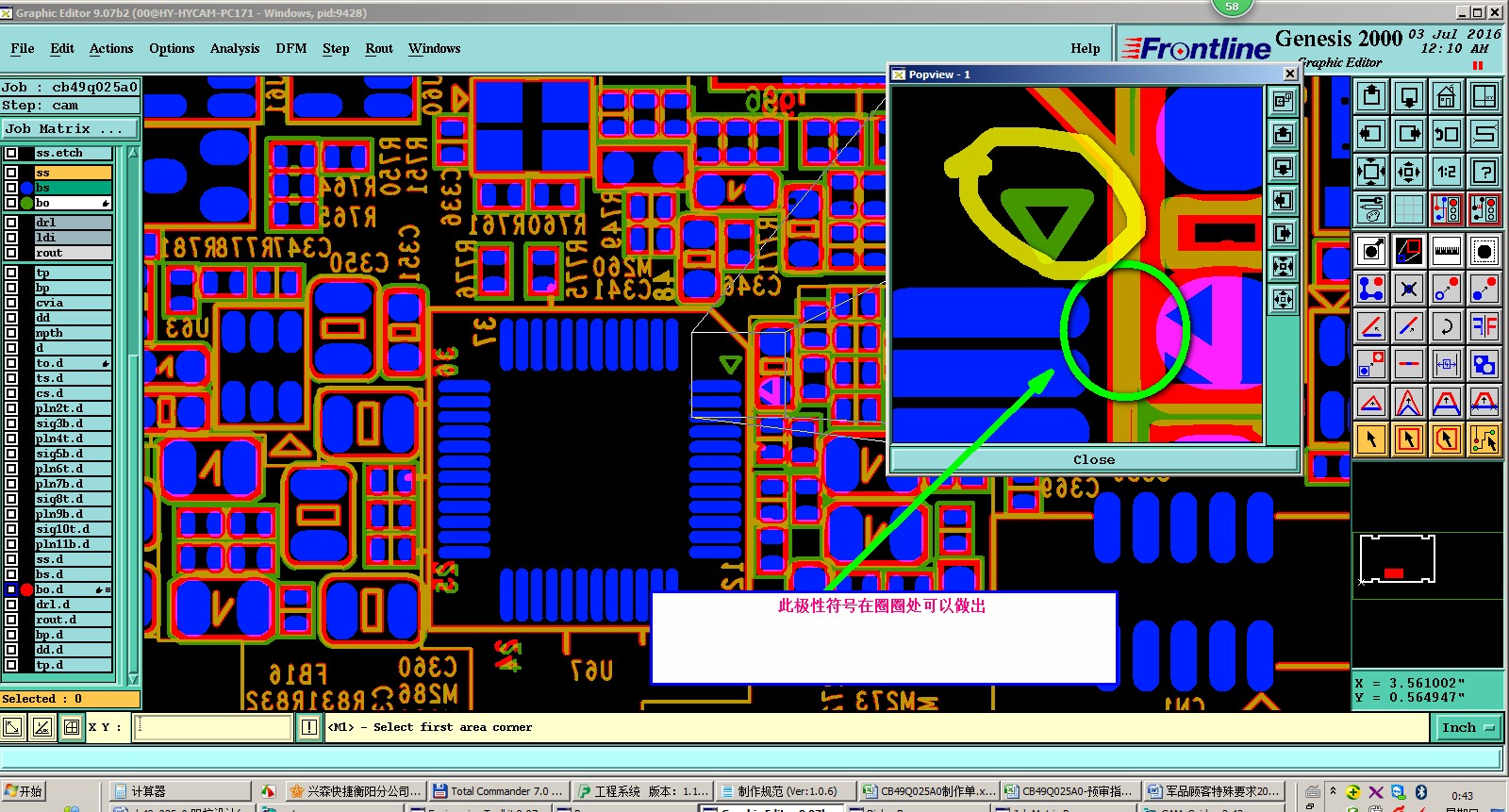
Task: Click the wrench and palette settings icon
Action: pos(1370,209)
